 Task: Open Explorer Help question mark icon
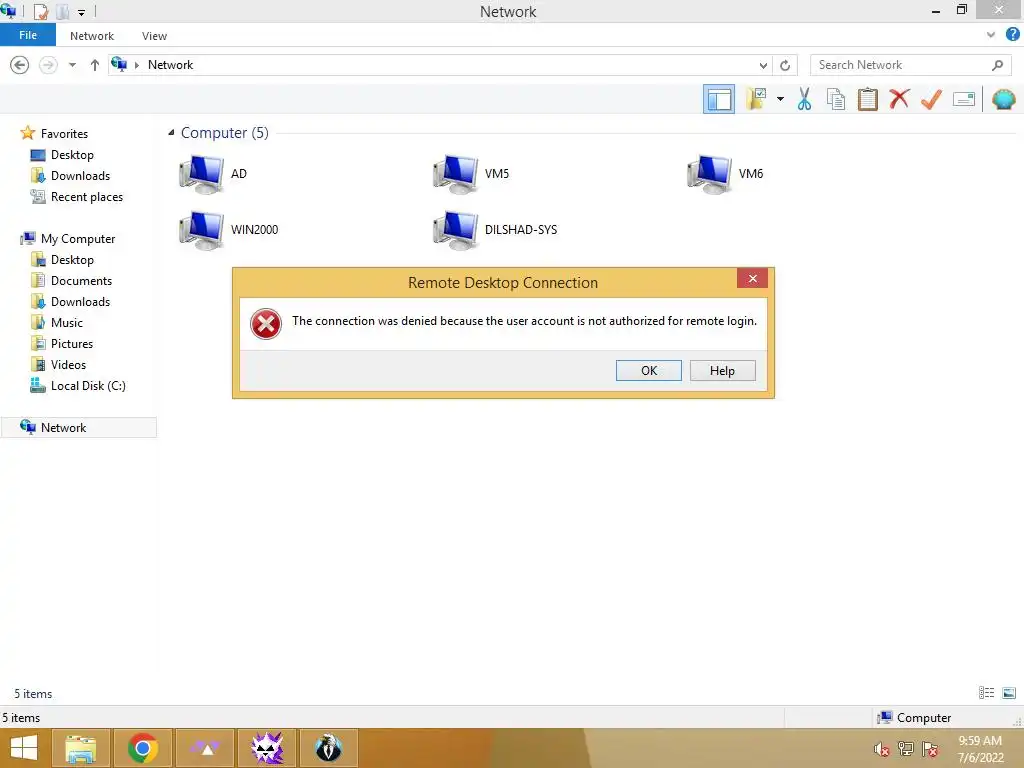coord(1012,35)
